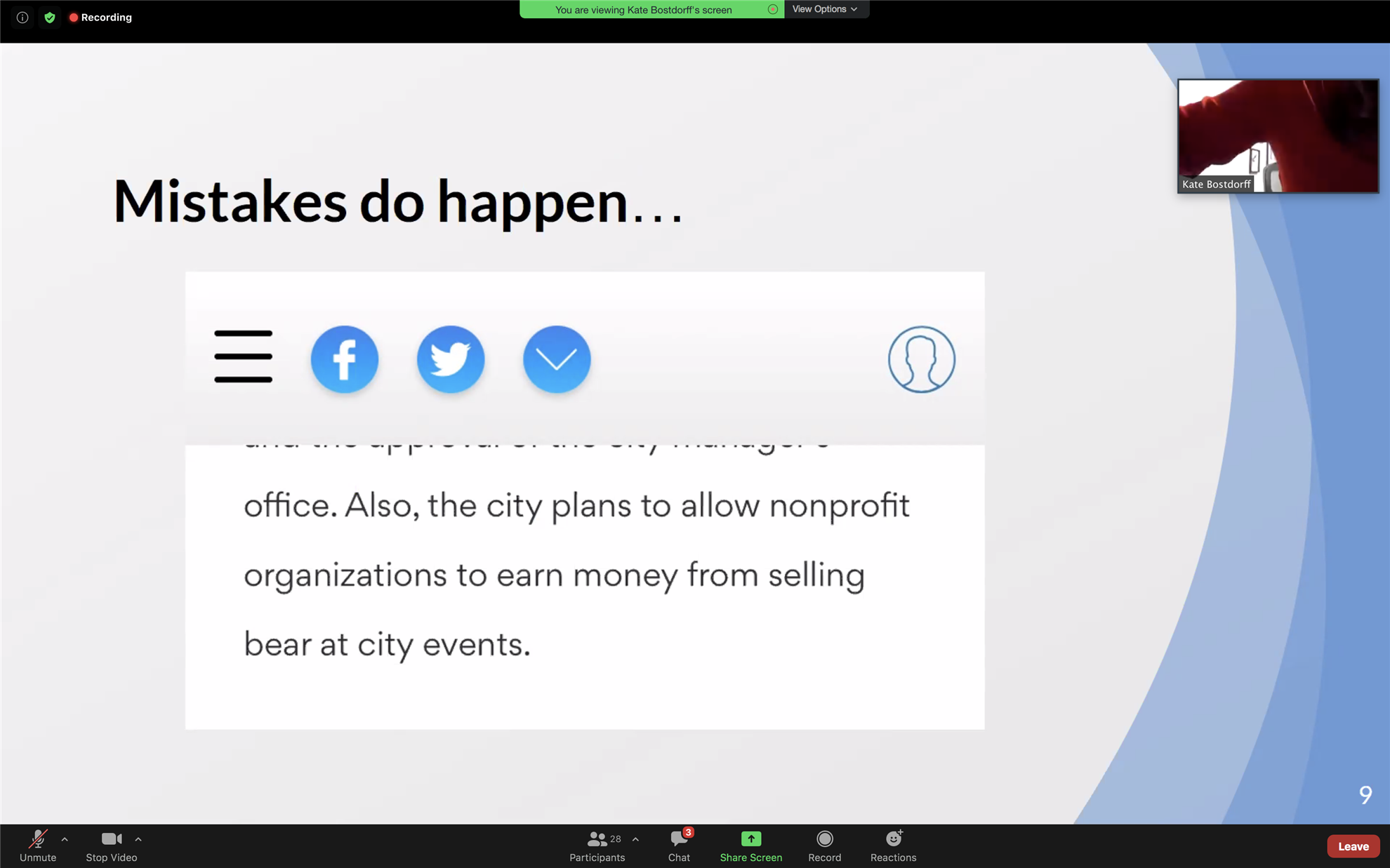This screenshot has width=1390, height=868.
Task: Select Kate Bostdorff's video thumbnail
Action: [x=1278, y=135]
